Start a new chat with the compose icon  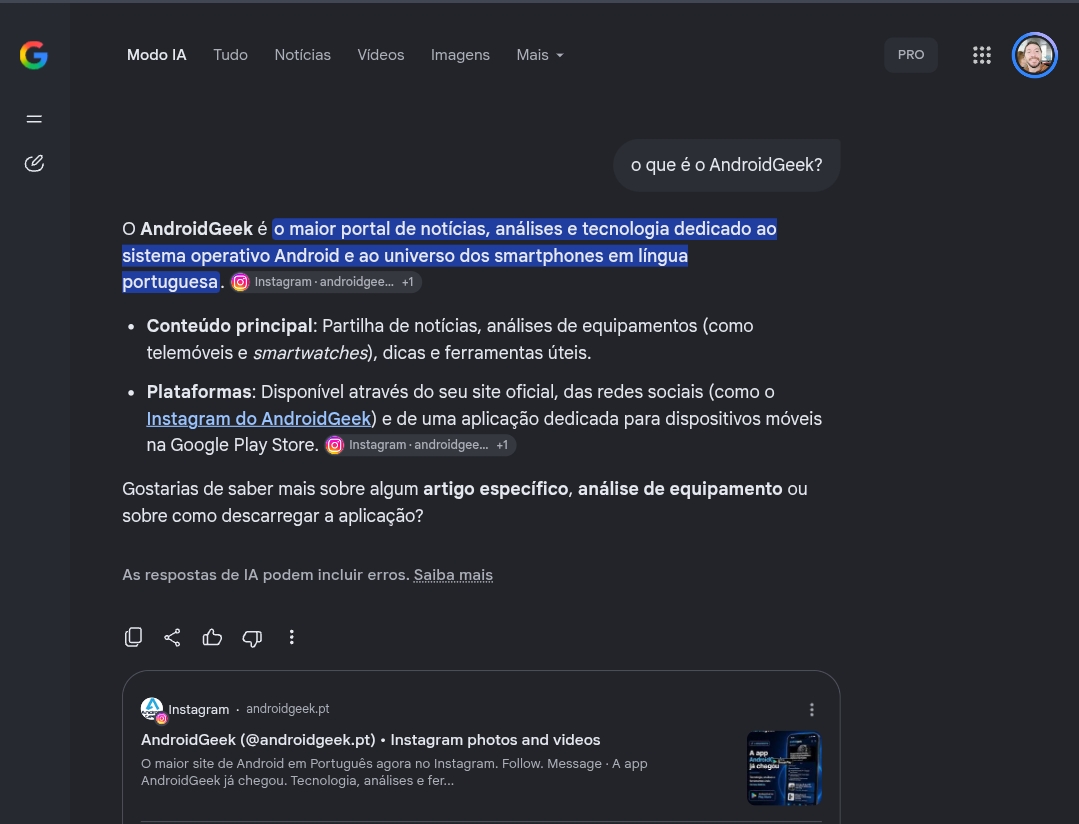pyautogui.click(x=34, y=163)
